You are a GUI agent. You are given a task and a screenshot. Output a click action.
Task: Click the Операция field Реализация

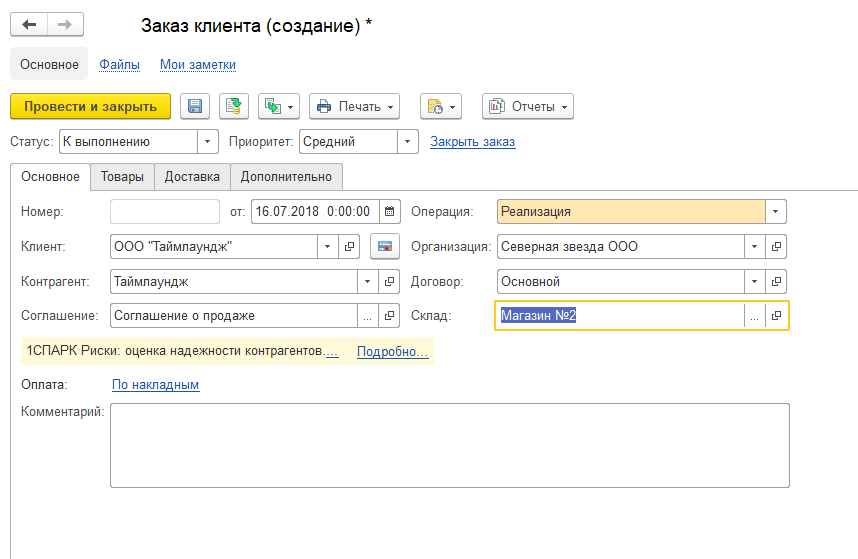pyautogui.click(x=631, y=212)
